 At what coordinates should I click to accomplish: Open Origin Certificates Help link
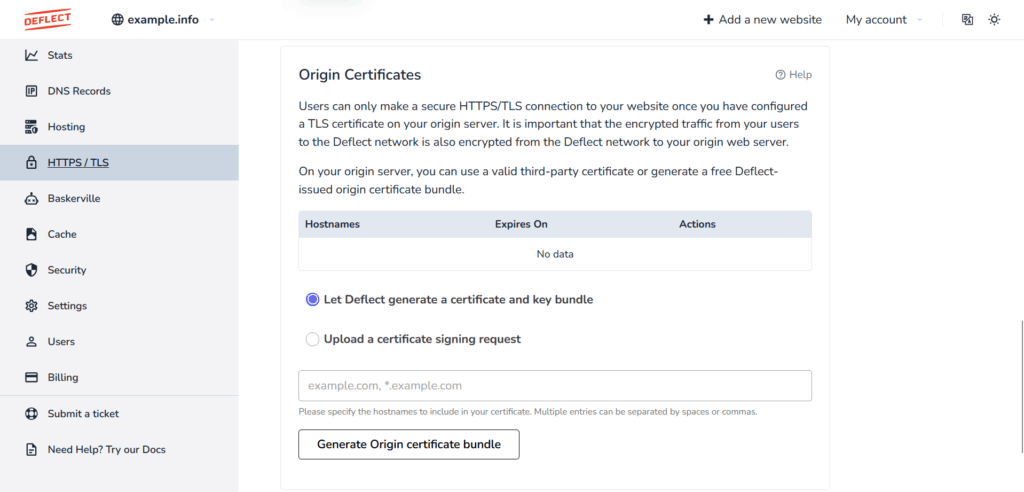(x=793, y=74)
